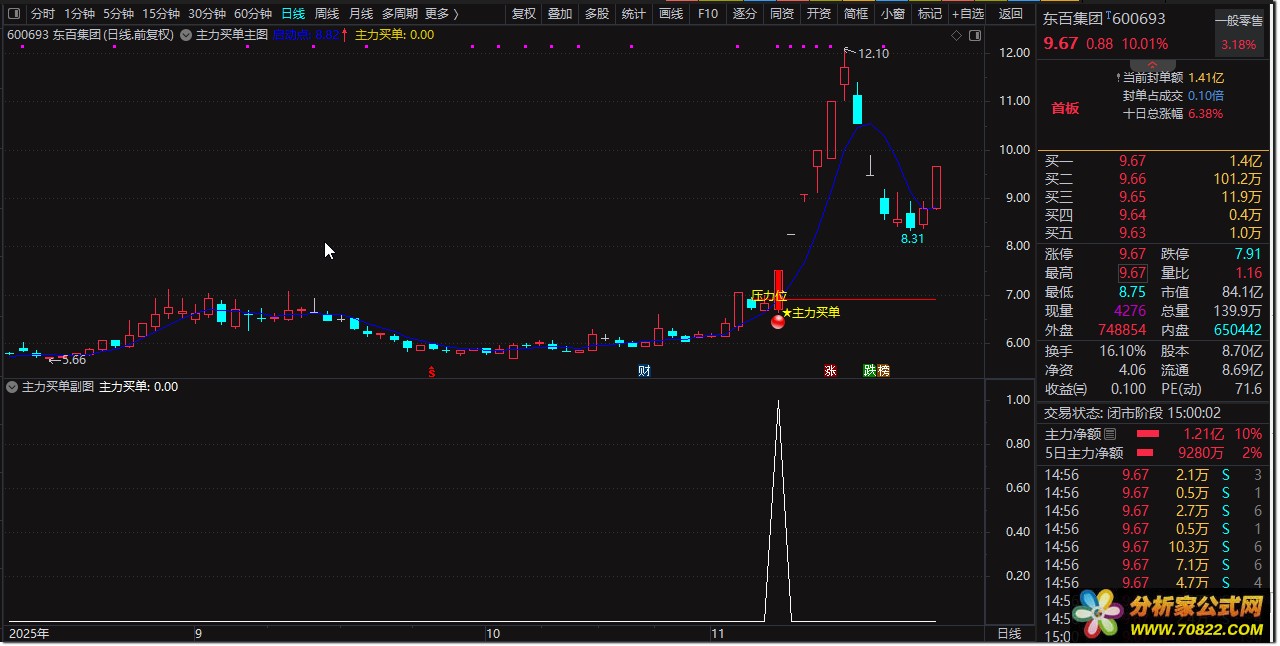The width and height of the screenshot is (1280, 646).
Task: Toggle 复权 price adjustment
Action: pyautogui.click(x=523, y=14)
